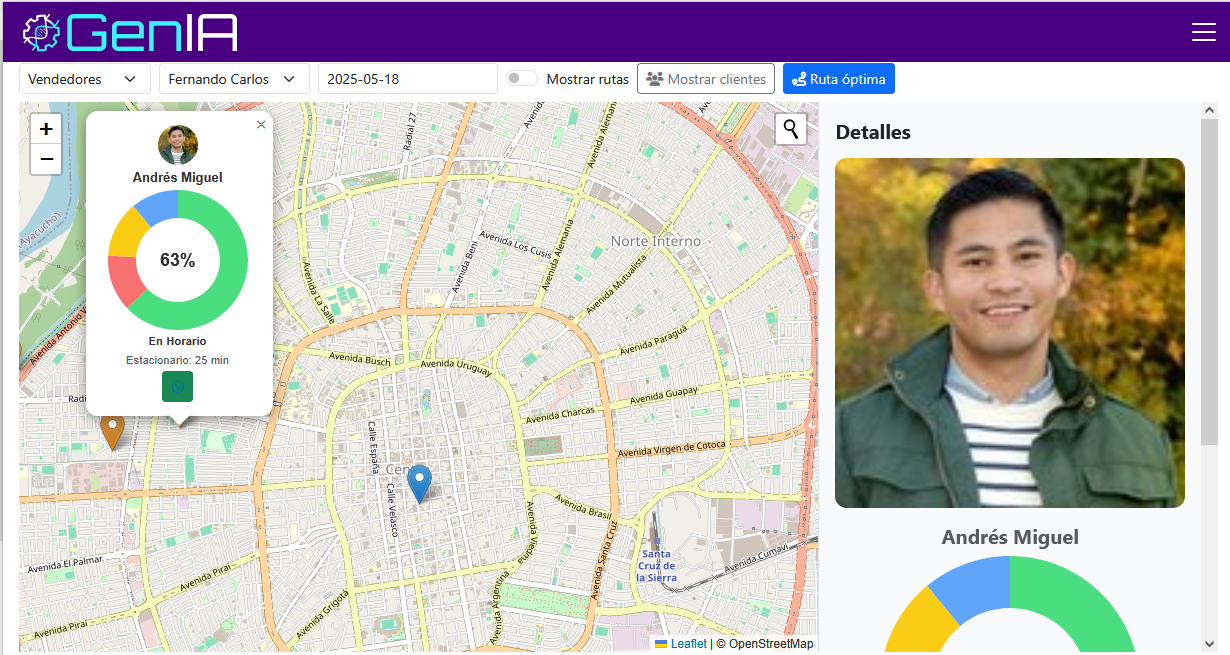Open the Leaflet link

tap(688, 644)
